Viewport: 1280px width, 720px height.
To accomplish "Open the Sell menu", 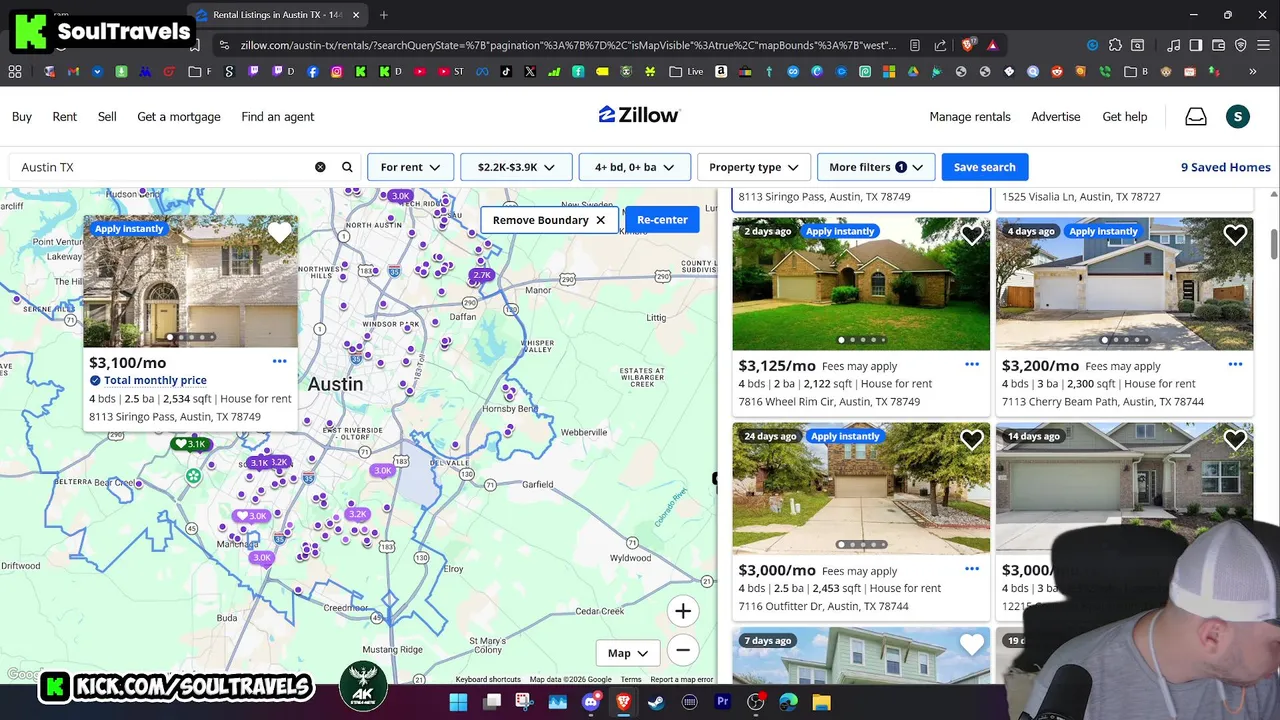I will coord(107,117).
